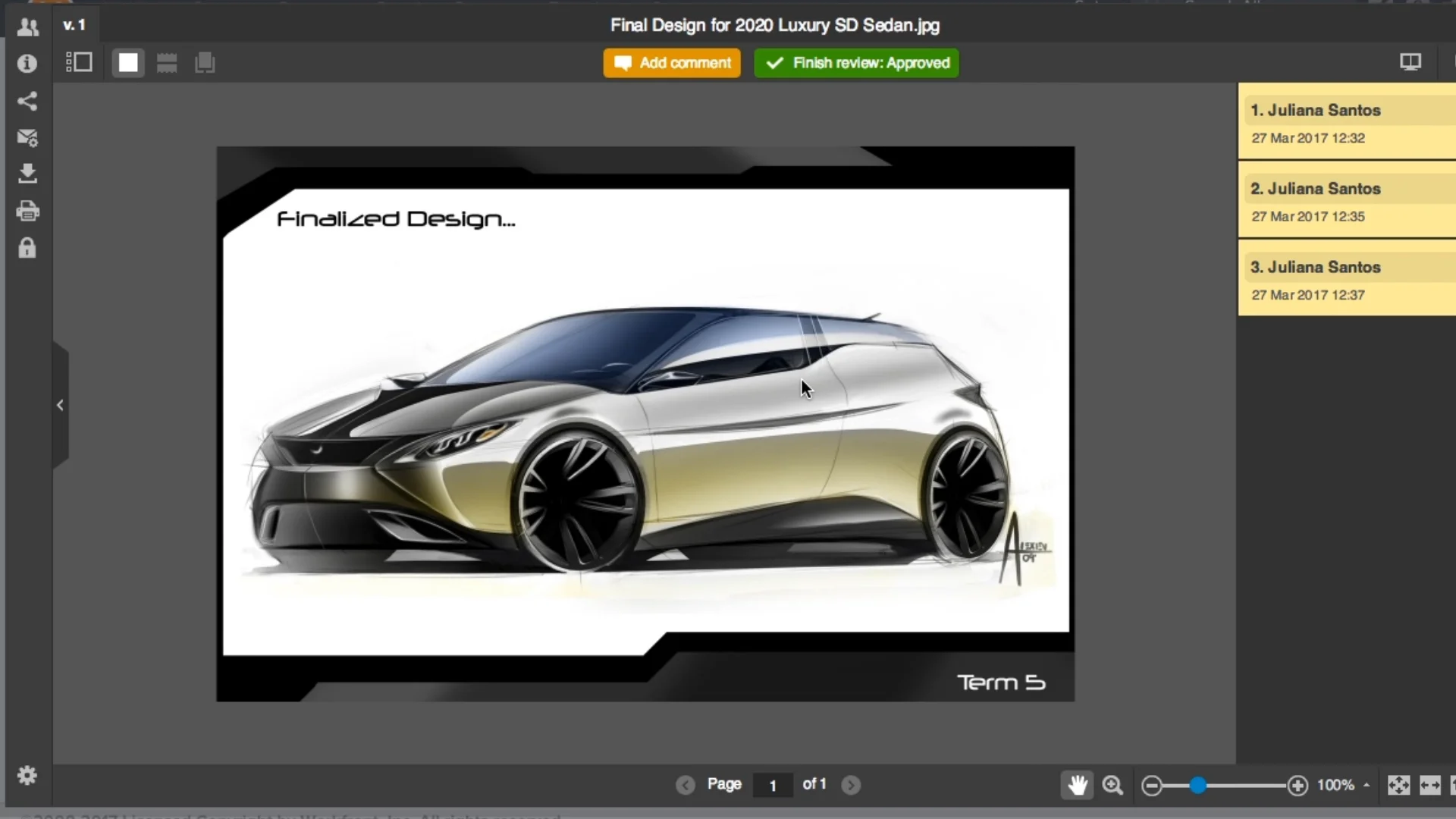This screenshot has height=819, width=1456.
Task: Open comment 1 by Juliana Santos
Action: coord(1347,121)
